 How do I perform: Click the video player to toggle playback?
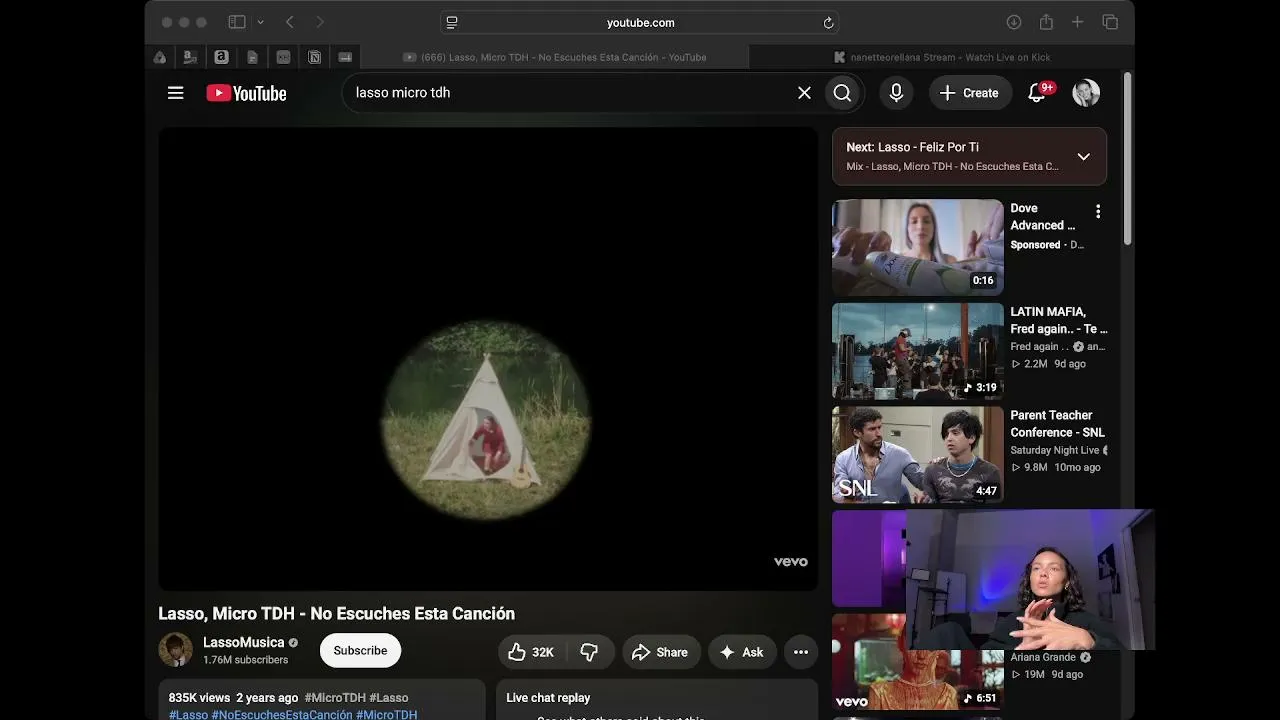[488, 359]
